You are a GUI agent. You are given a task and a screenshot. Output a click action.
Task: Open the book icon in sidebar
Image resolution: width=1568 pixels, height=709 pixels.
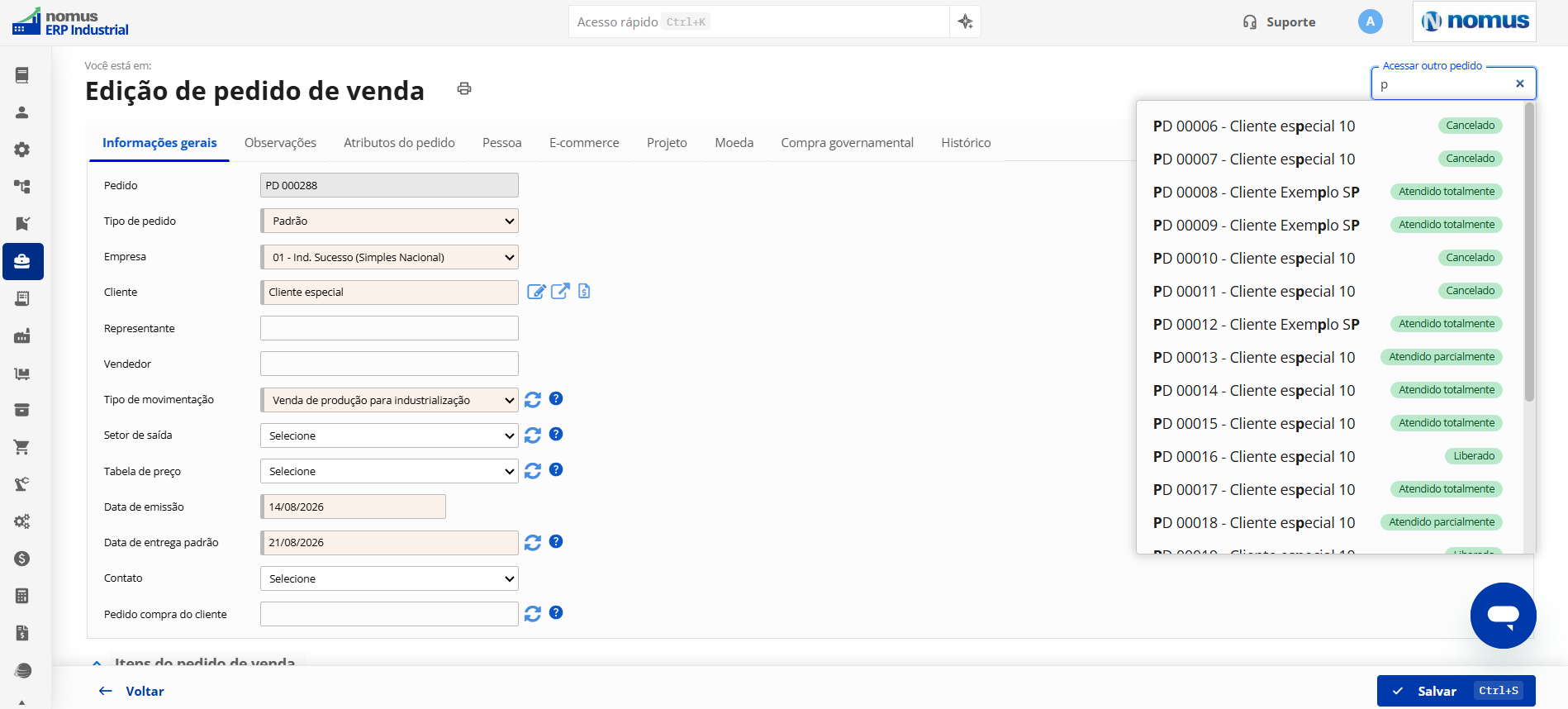(22, 75)
